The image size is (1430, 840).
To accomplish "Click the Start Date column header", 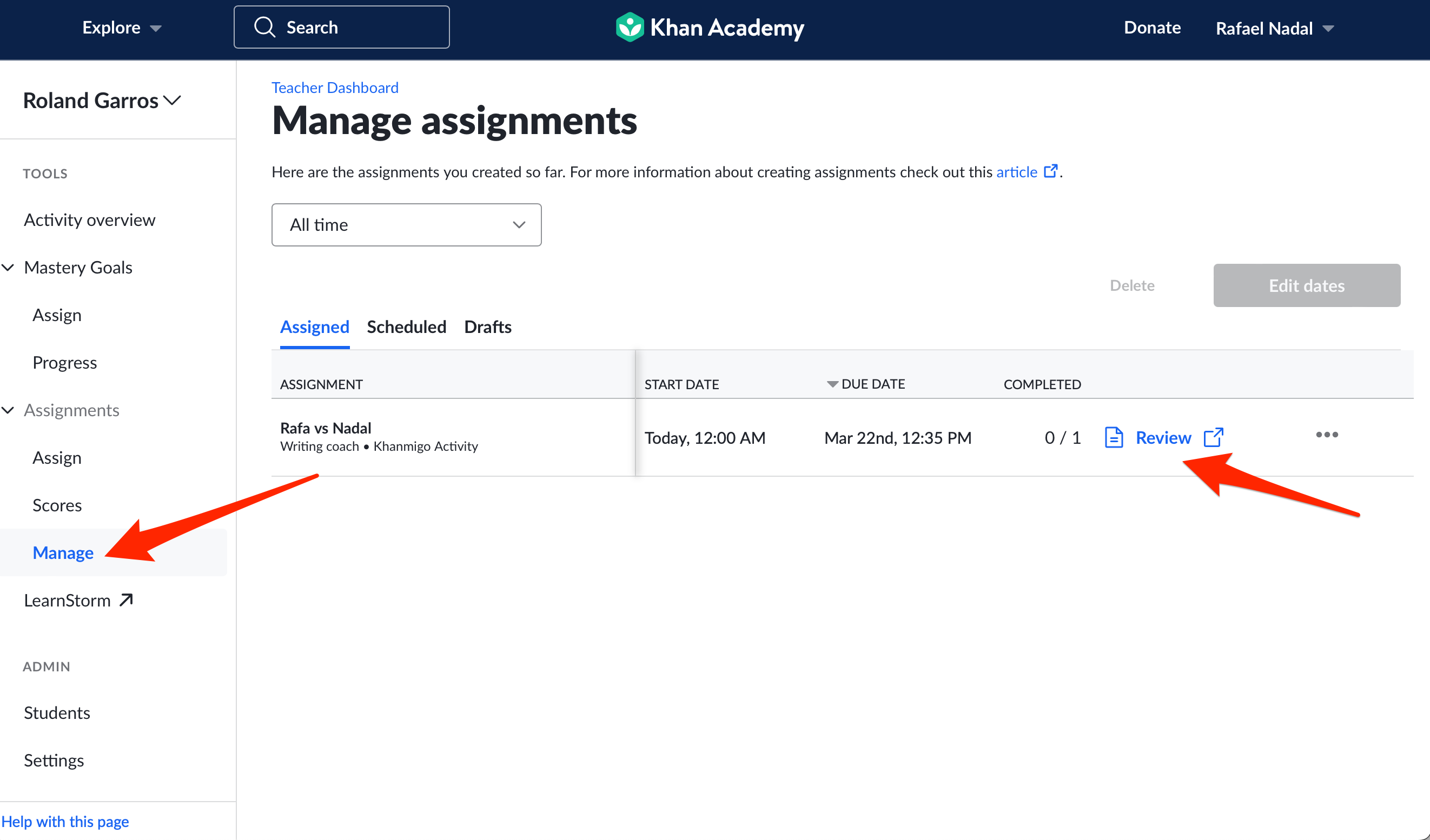I will pyautogui.click(x=681, y=384).
